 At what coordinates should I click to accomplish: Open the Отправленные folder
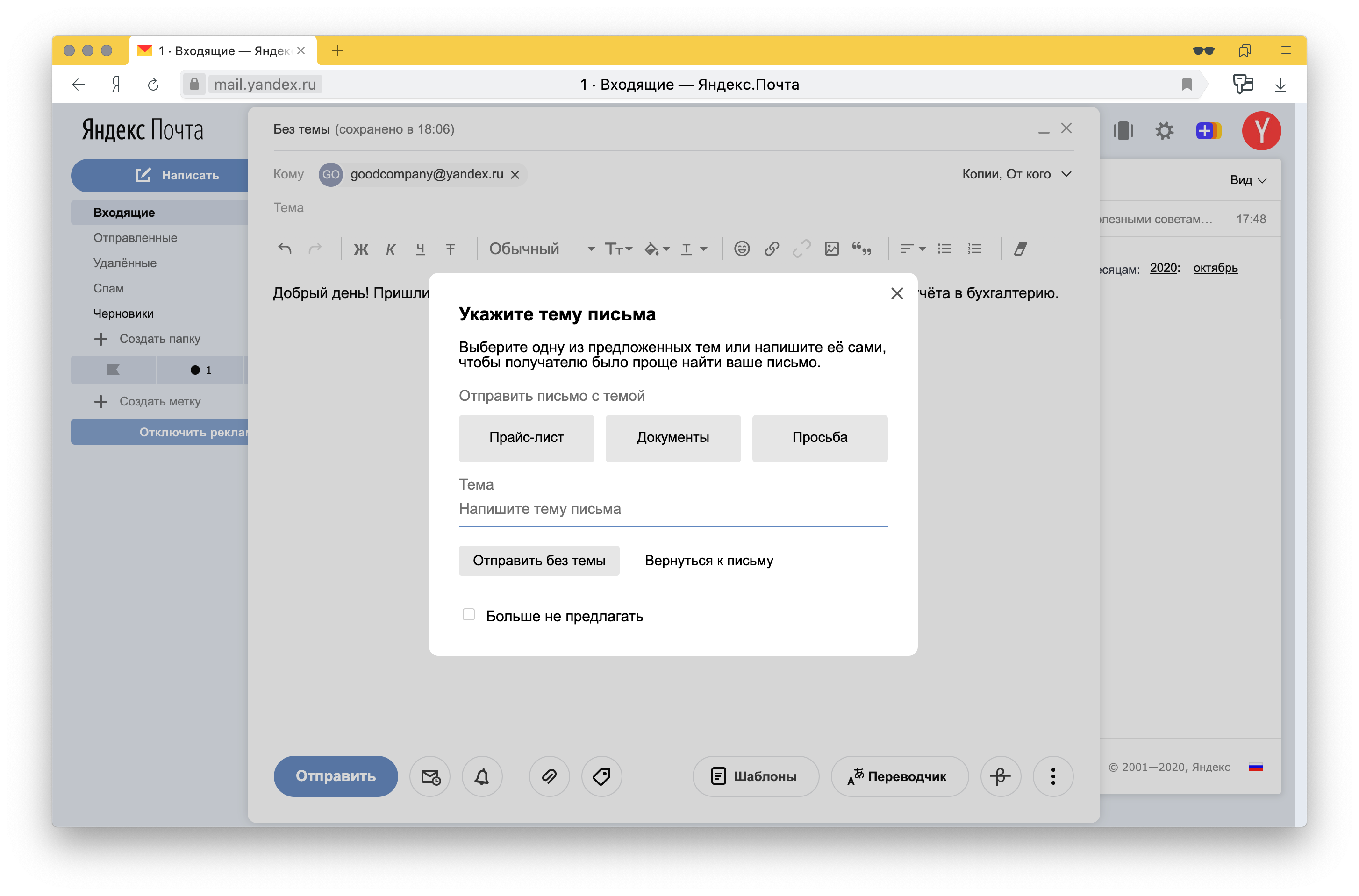click(136, 238)
